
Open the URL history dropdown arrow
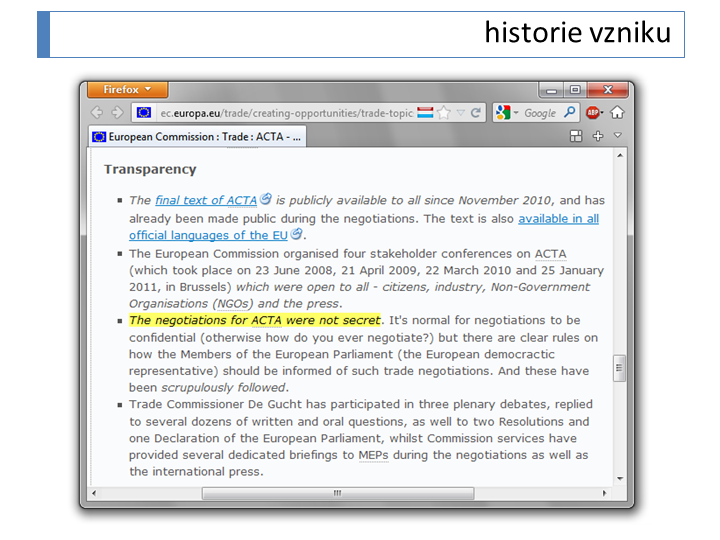tap(461, 113)
